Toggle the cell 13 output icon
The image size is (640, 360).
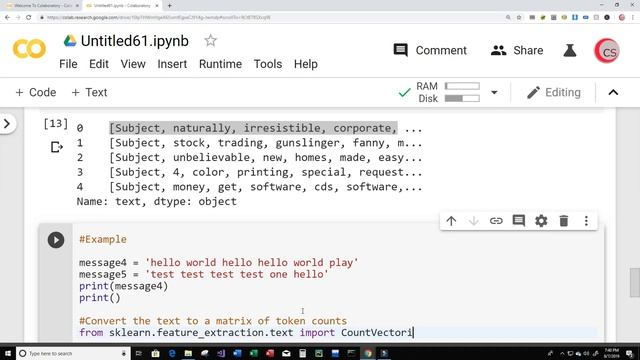[x=56, y=147]
